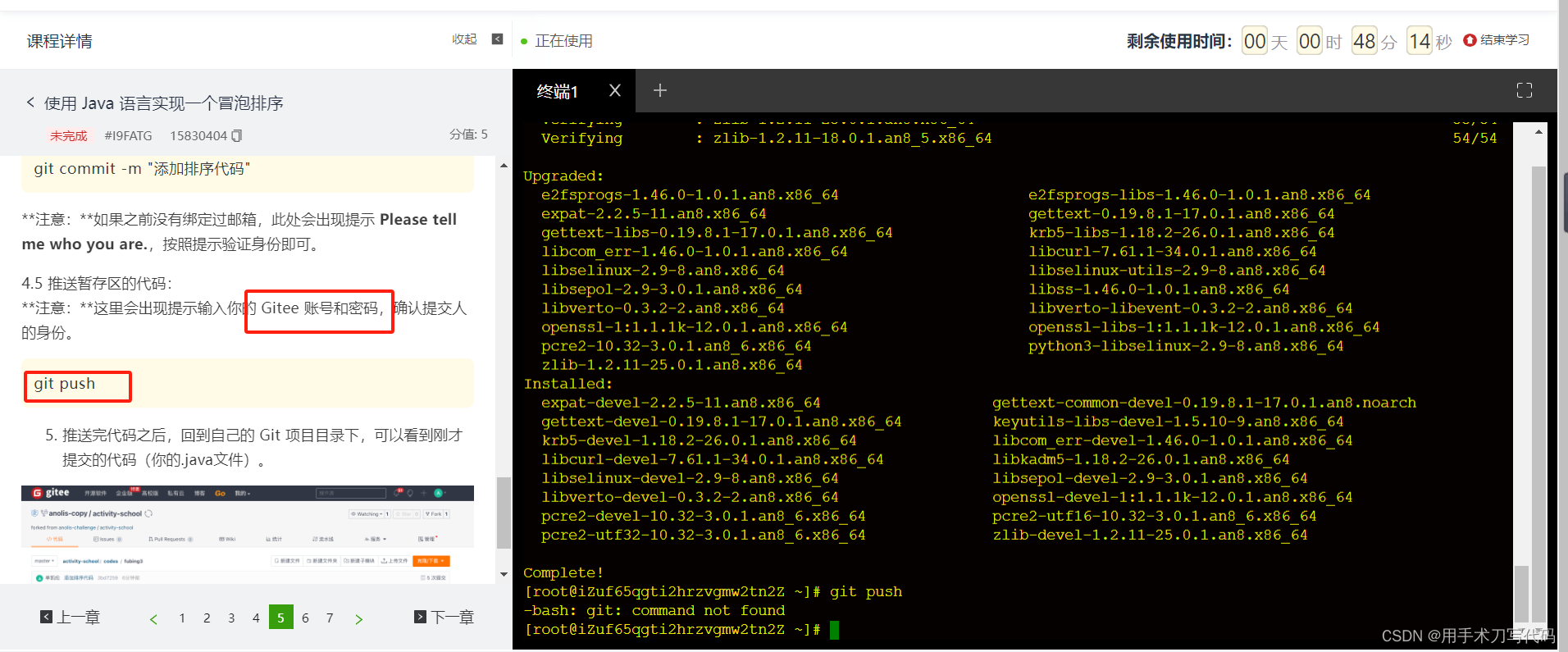1568x652 pixels.
Task: Click the terminal cursor prompt line
Action: pyautogui.click(x=681, y=630)
